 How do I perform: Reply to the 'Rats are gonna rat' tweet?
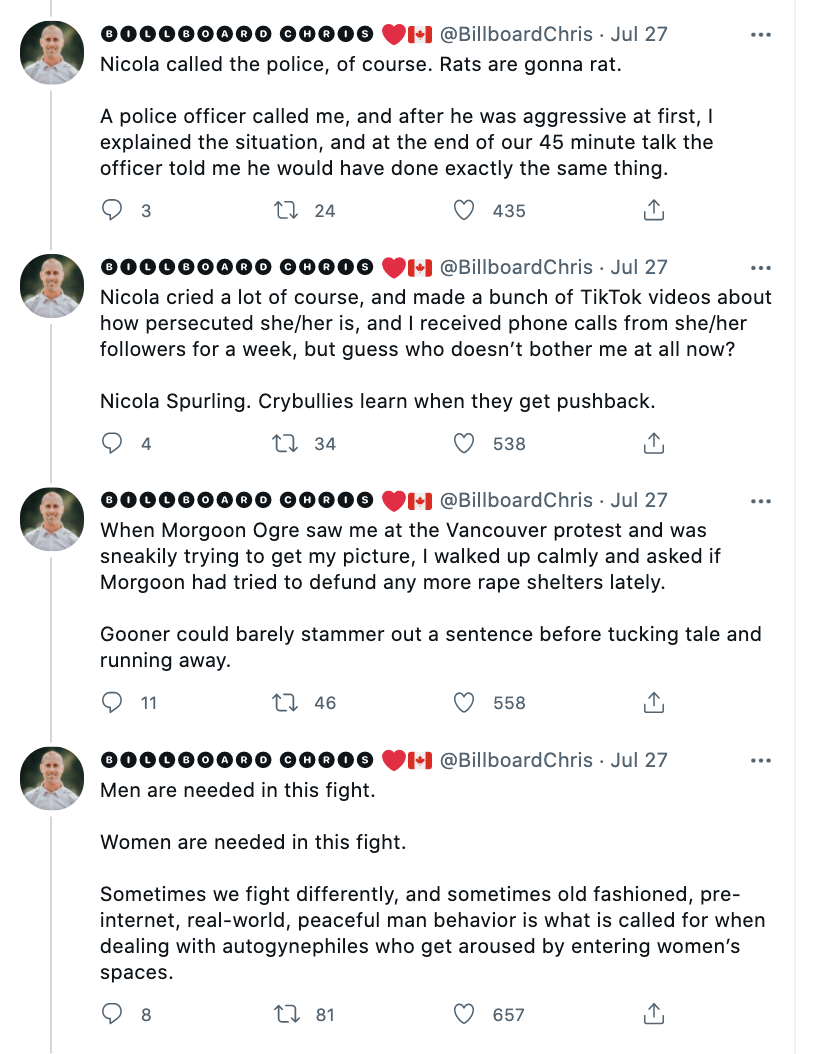pyautogui.click(x=112, y=210)
